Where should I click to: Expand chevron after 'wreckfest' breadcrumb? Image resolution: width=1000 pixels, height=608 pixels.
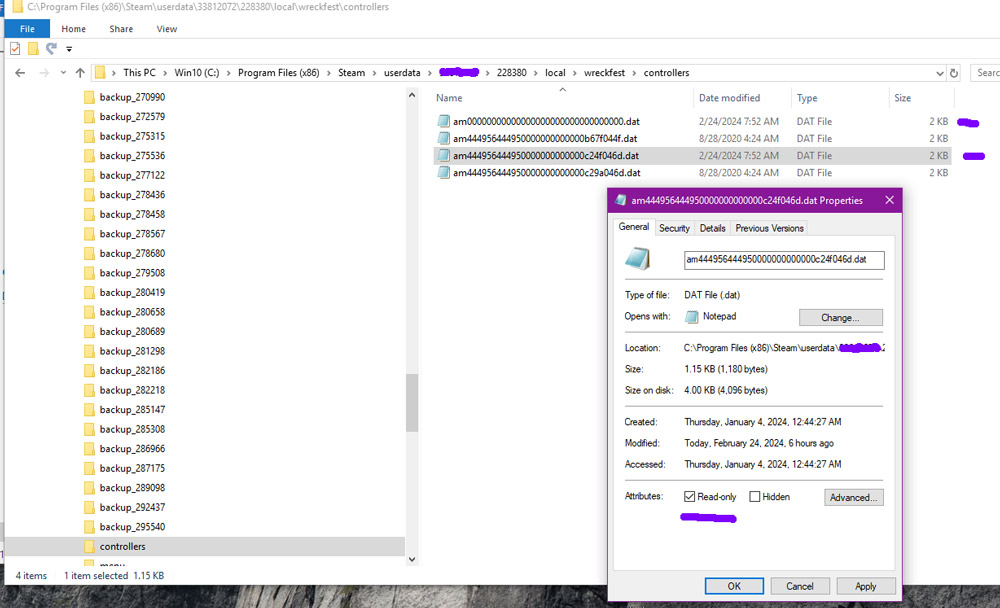[x=635, y=73]
